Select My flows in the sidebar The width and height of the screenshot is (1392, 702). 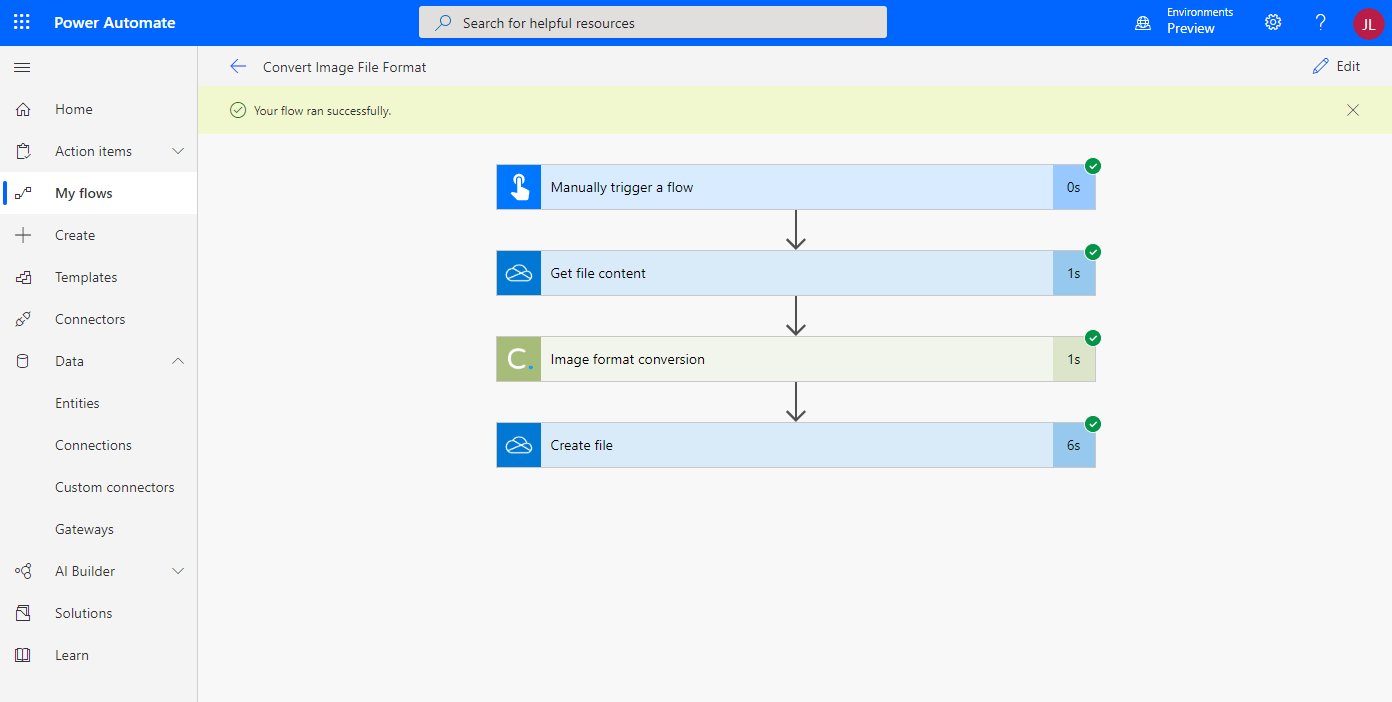(x=84, y=192)
